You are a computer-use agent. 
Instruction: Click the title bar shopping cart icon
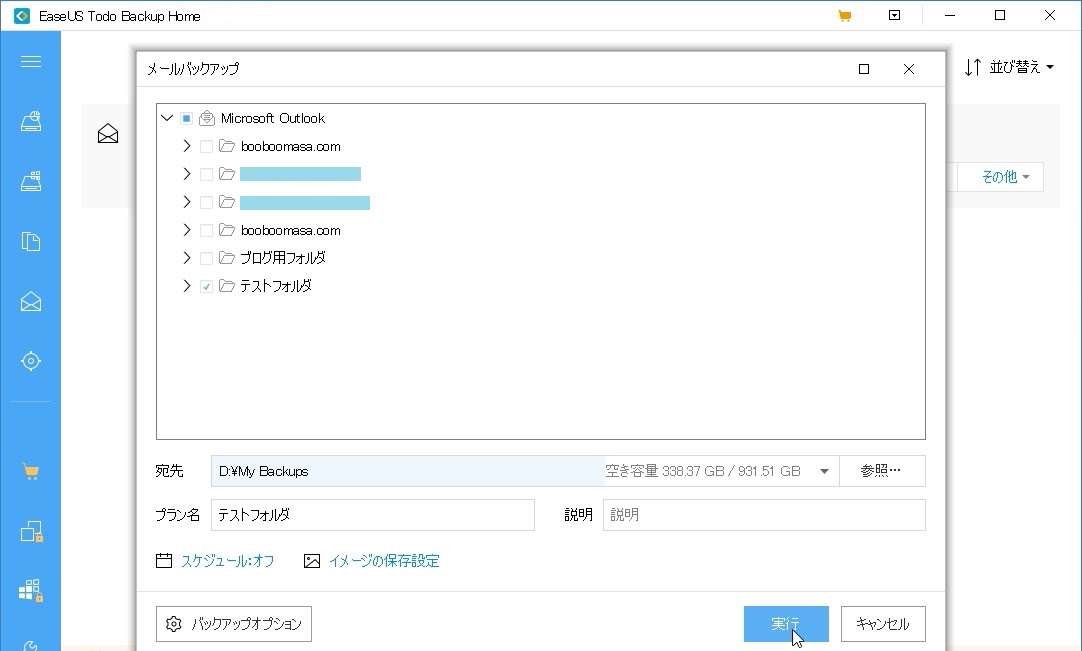[845, 16]
